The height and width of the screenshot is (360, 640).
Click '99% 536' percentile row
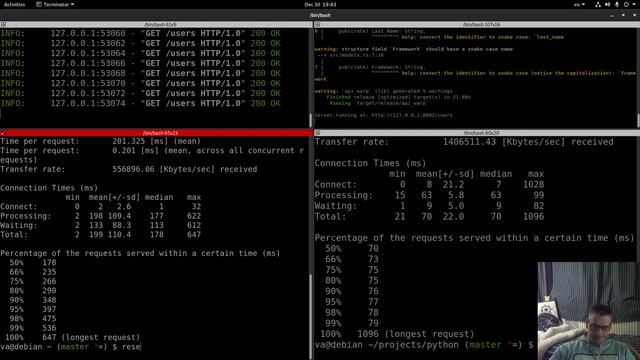tap(33, 328)
